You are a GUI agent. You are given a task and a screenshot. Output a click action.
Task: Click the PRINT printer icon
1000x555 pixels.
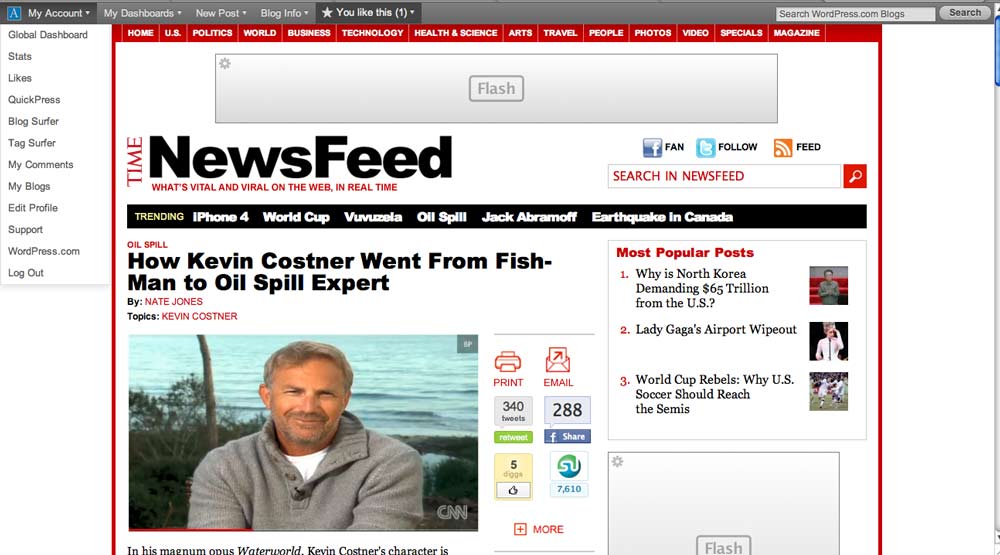tap(508, 361)
